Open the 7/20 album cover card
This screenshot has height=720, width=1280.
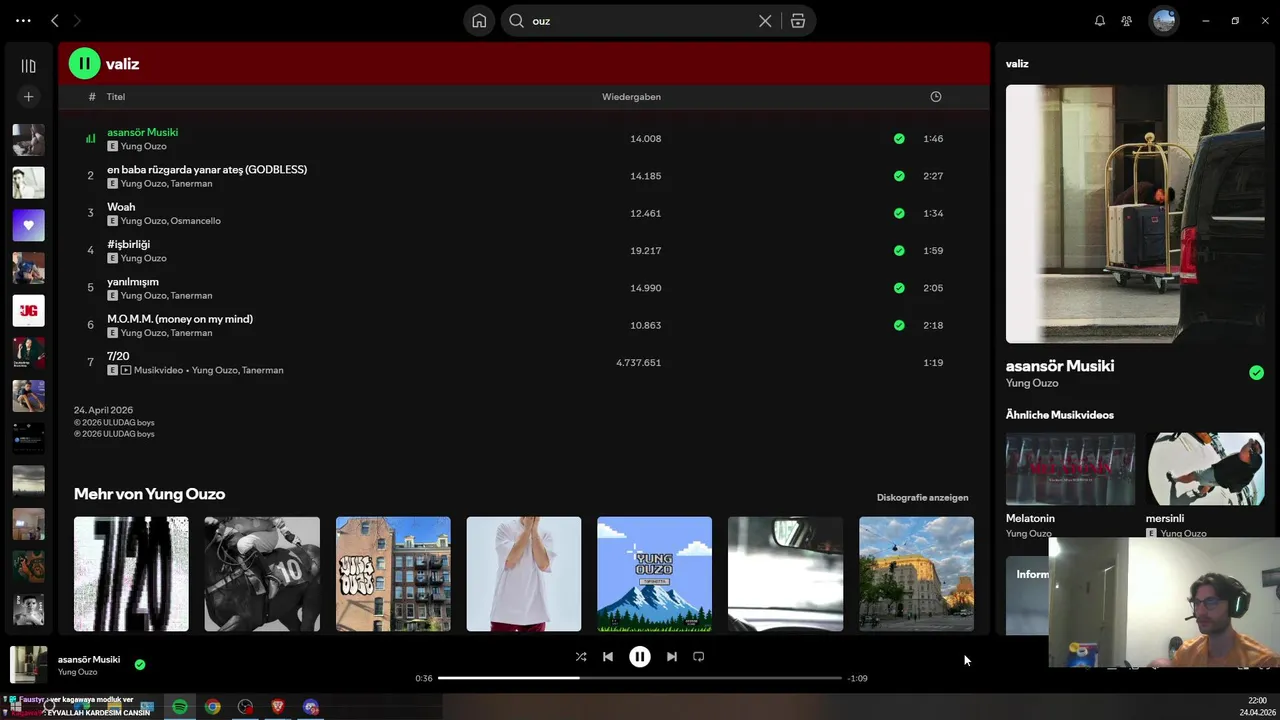pos(131,574)
